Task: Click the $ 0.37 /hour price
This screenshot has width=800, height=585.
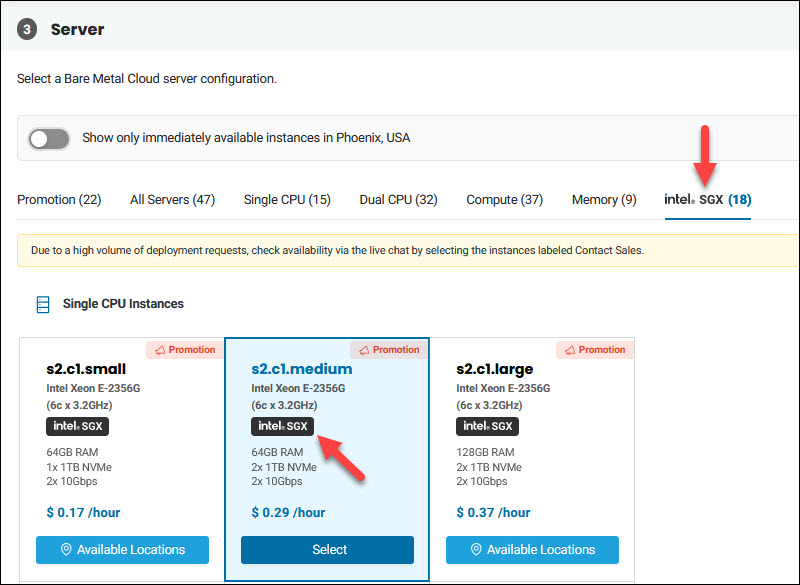Action: click(493, 513)
